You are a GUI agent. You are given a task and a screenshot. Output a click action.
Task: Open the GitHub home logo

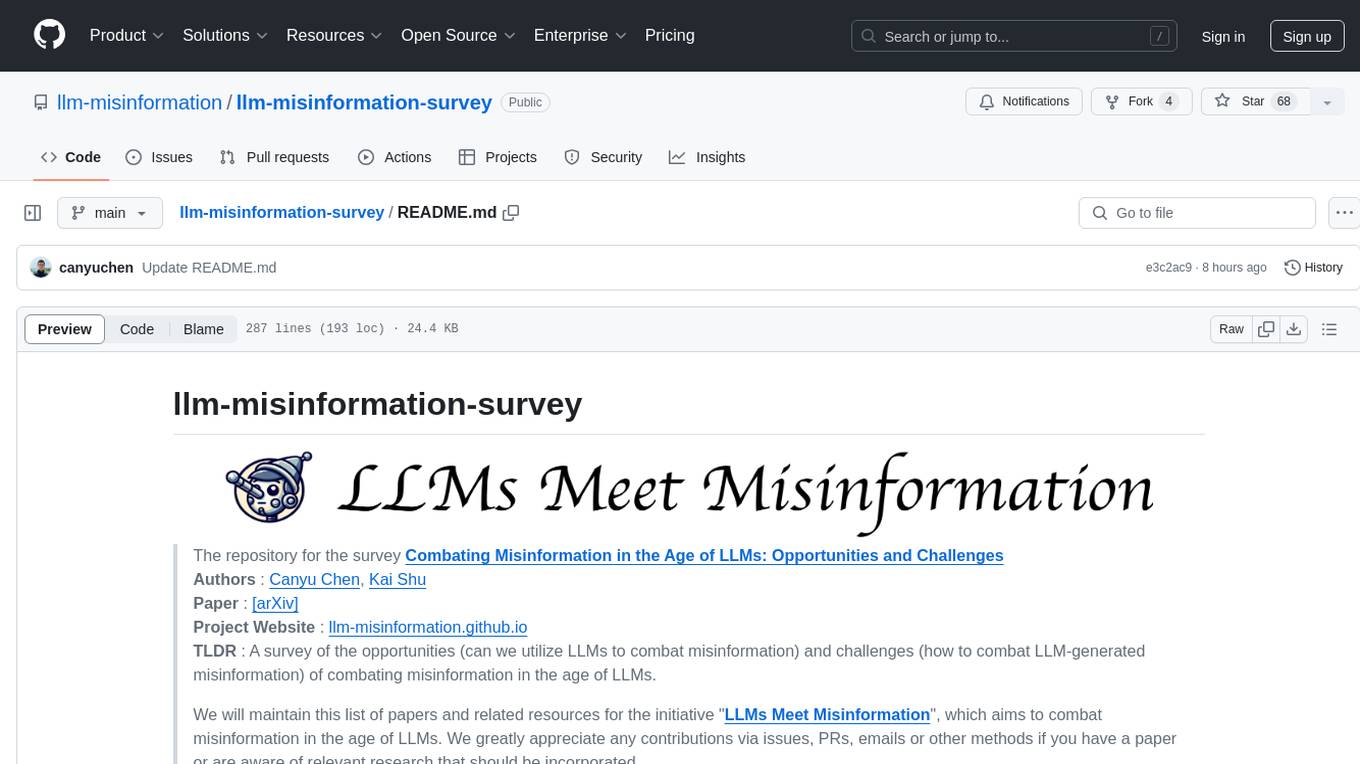pyautogui.click(x=49, y=35)
